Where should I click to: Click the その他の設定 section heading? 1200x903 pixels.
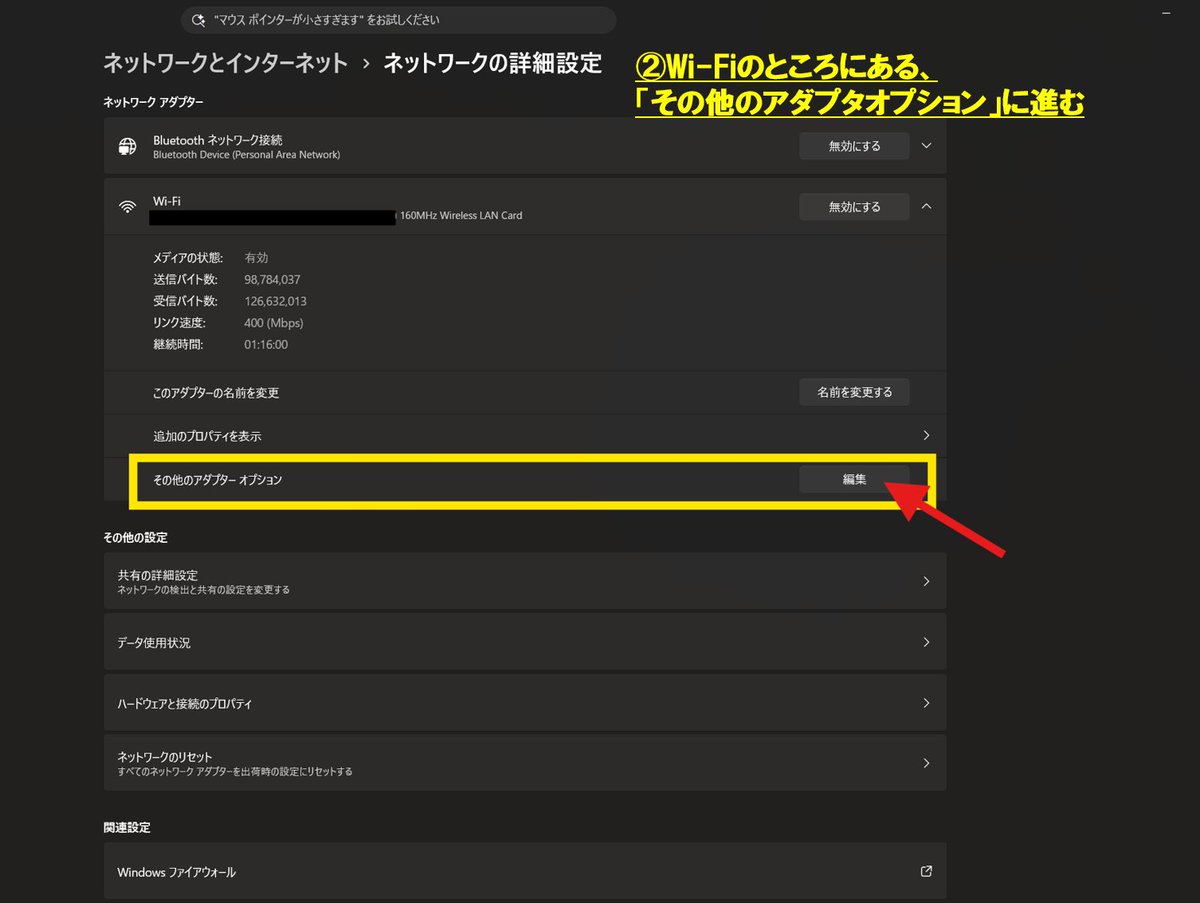[135, 537]
